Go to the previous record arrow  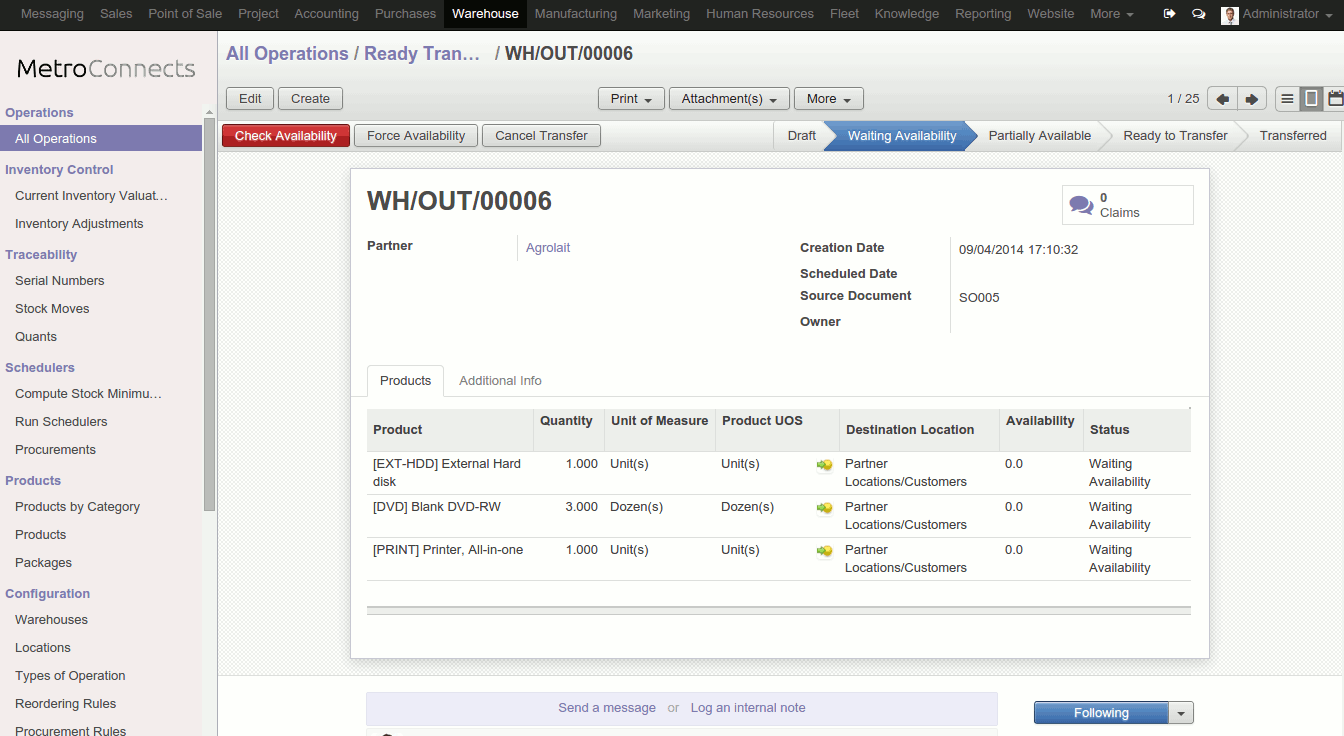pyautogui.click(x=1222, y=99)
